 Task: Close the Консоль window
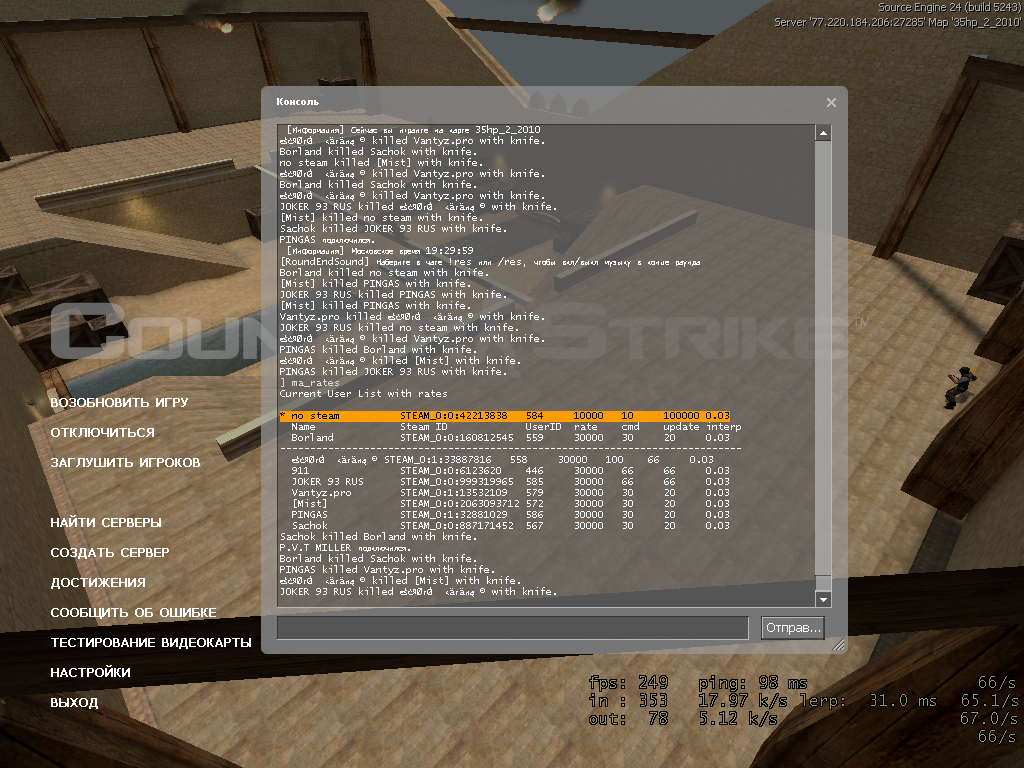click(831, 103)
